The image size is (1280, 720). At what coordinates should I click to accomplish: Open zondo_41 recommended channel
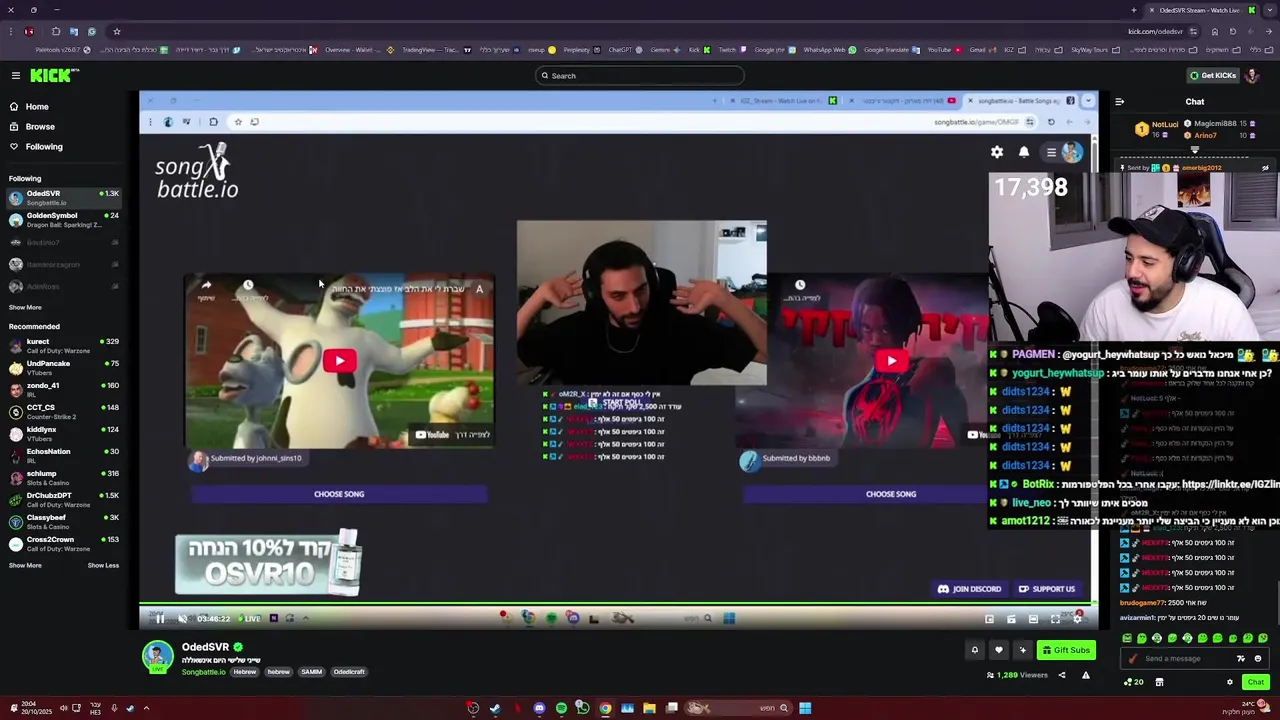pyautogui.click(x=64, y=389)
